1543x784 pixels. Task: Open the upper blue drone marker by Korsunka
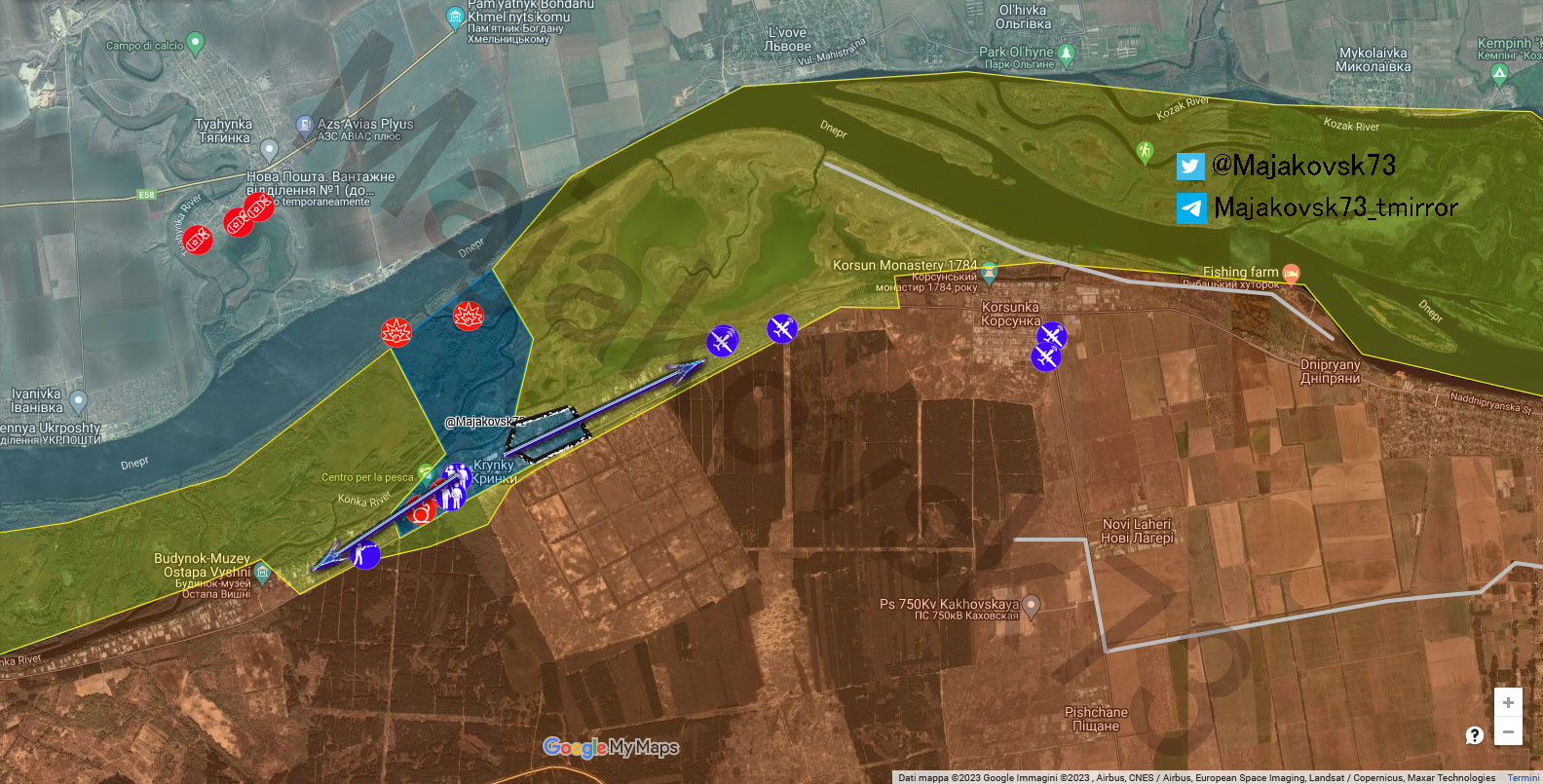point(1051,337)
